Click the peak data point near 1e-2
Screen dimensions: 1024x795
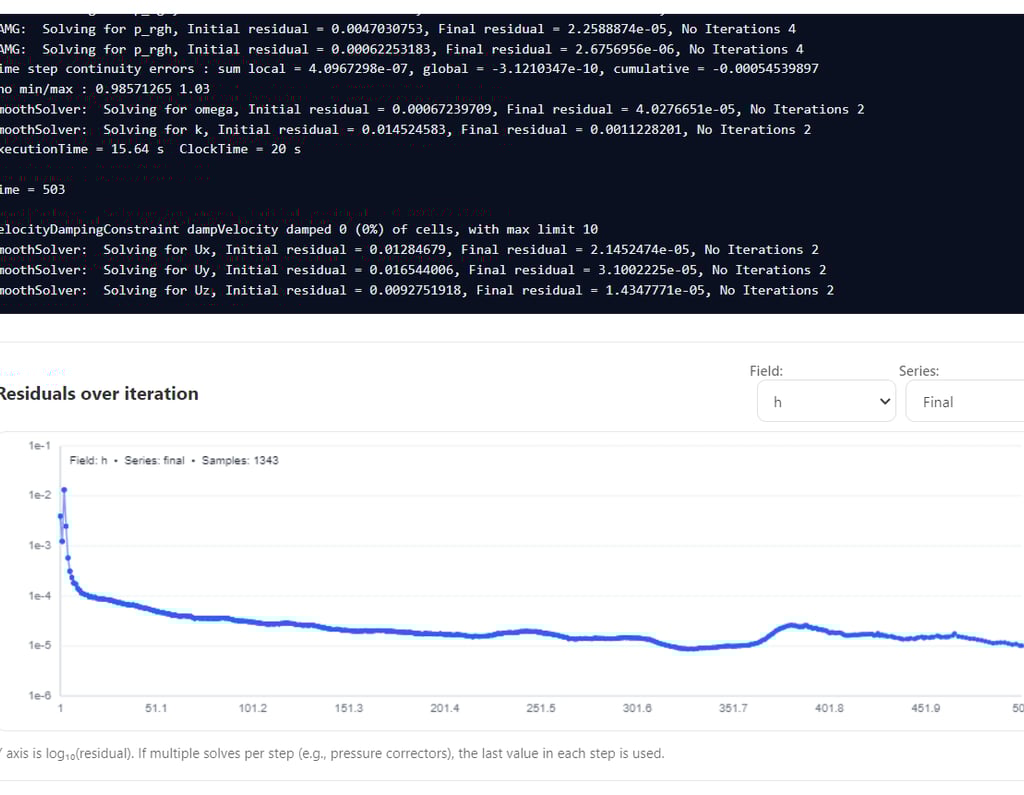[64, 490]
